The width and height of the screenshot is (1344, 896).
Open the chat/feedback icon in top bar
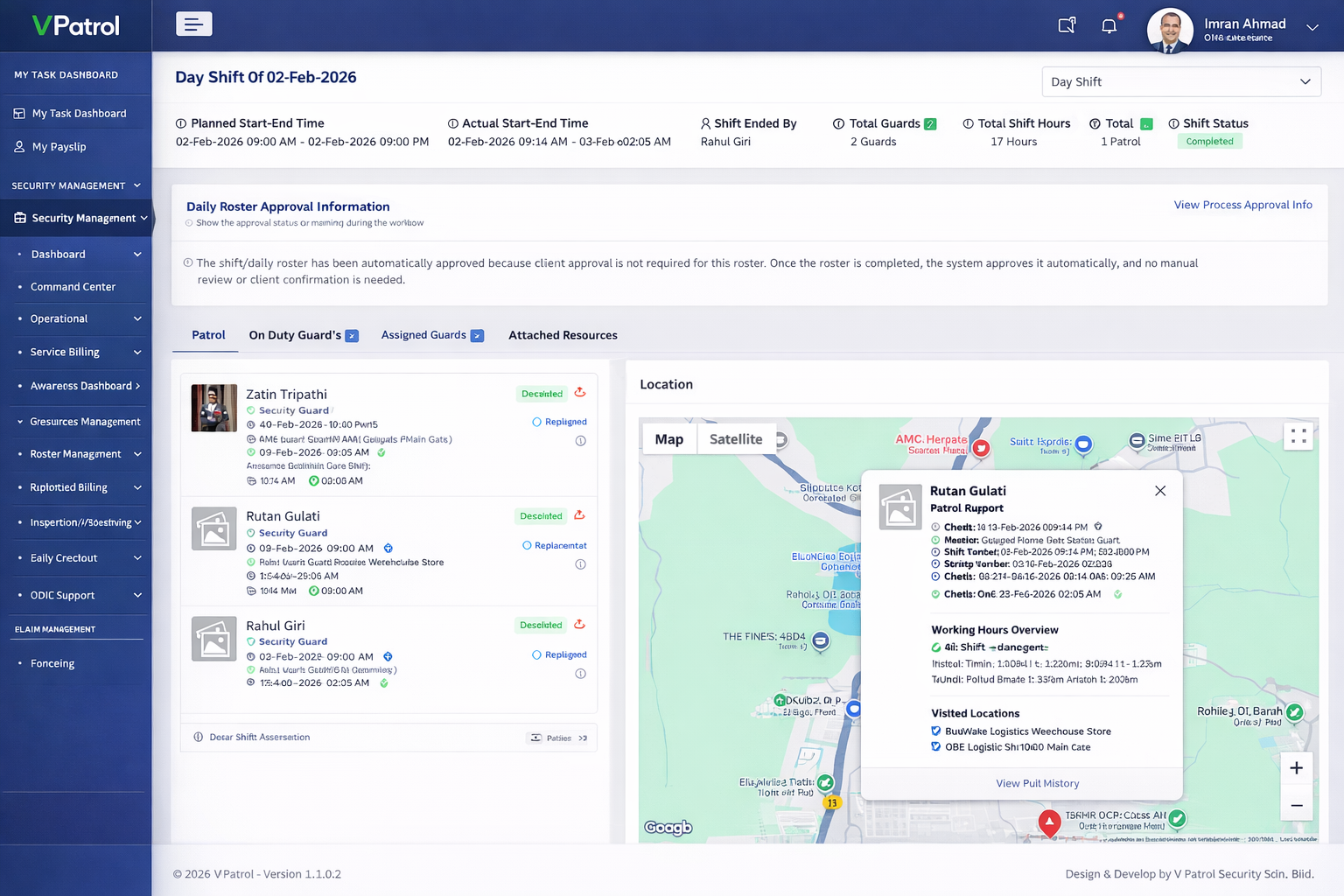pyautogui.click(x=1067, y=26)
